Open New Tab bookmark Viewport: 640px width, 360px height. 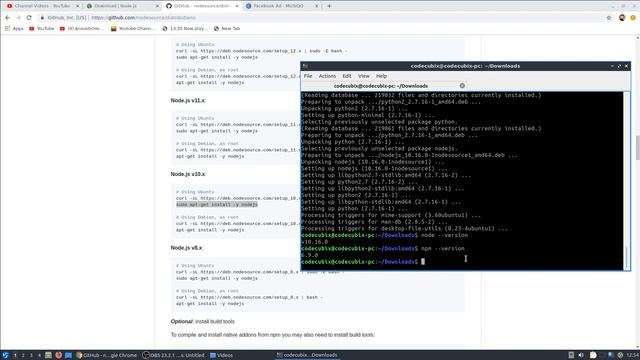(227, 29)
